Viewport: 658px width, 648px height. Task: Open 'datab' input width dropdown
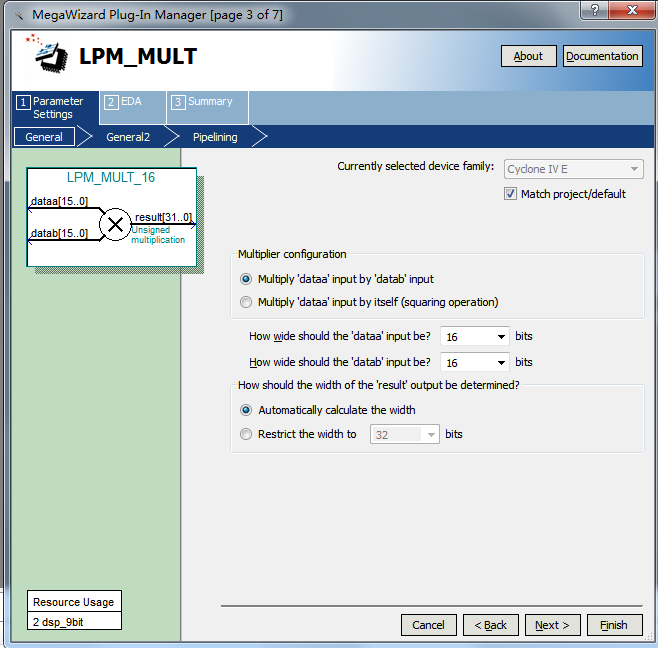click(x=475, y=363)
